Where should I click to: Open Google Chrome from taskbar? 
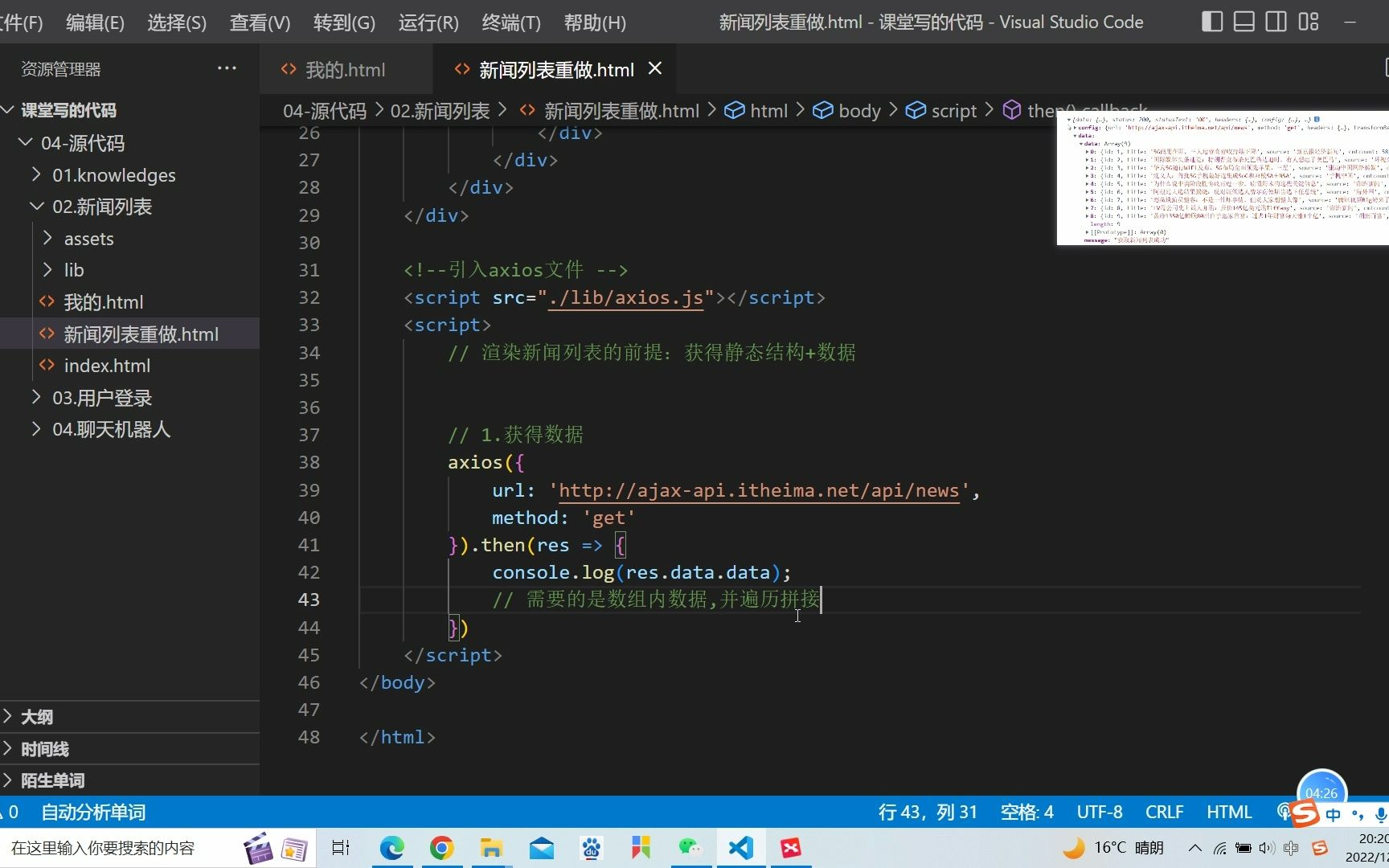tap(441, 848)
